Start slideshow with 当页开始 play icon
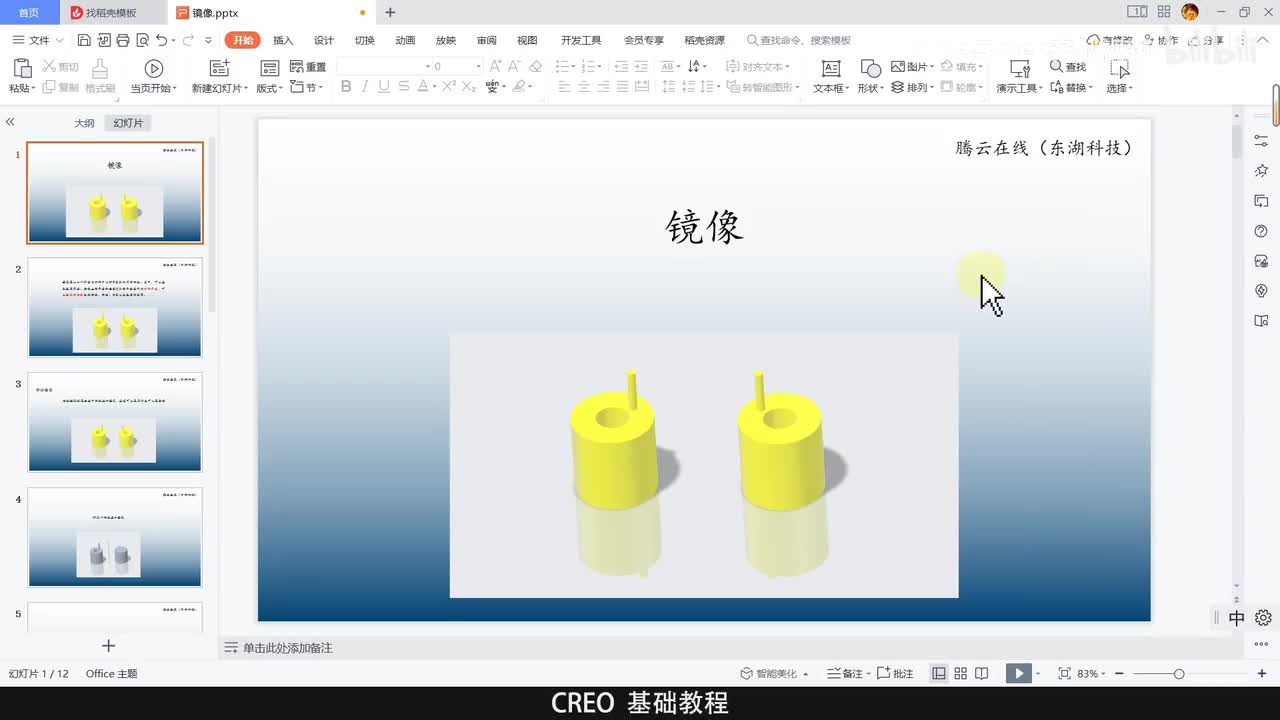The height and width of the screenshot is (720, 1280). point(154,68)
